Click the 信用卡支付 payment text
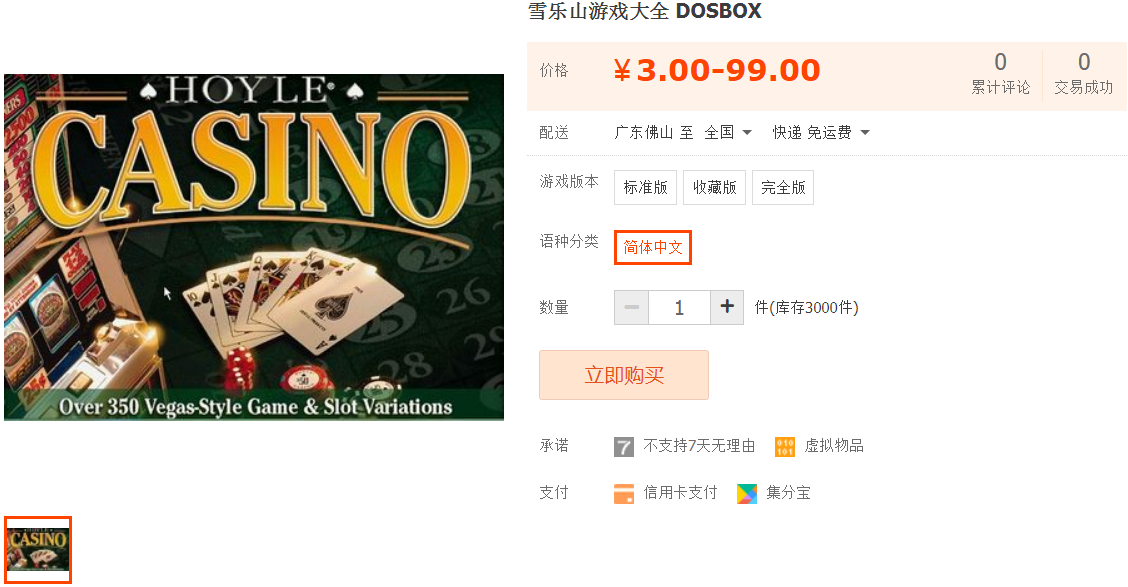 point(680,493)
